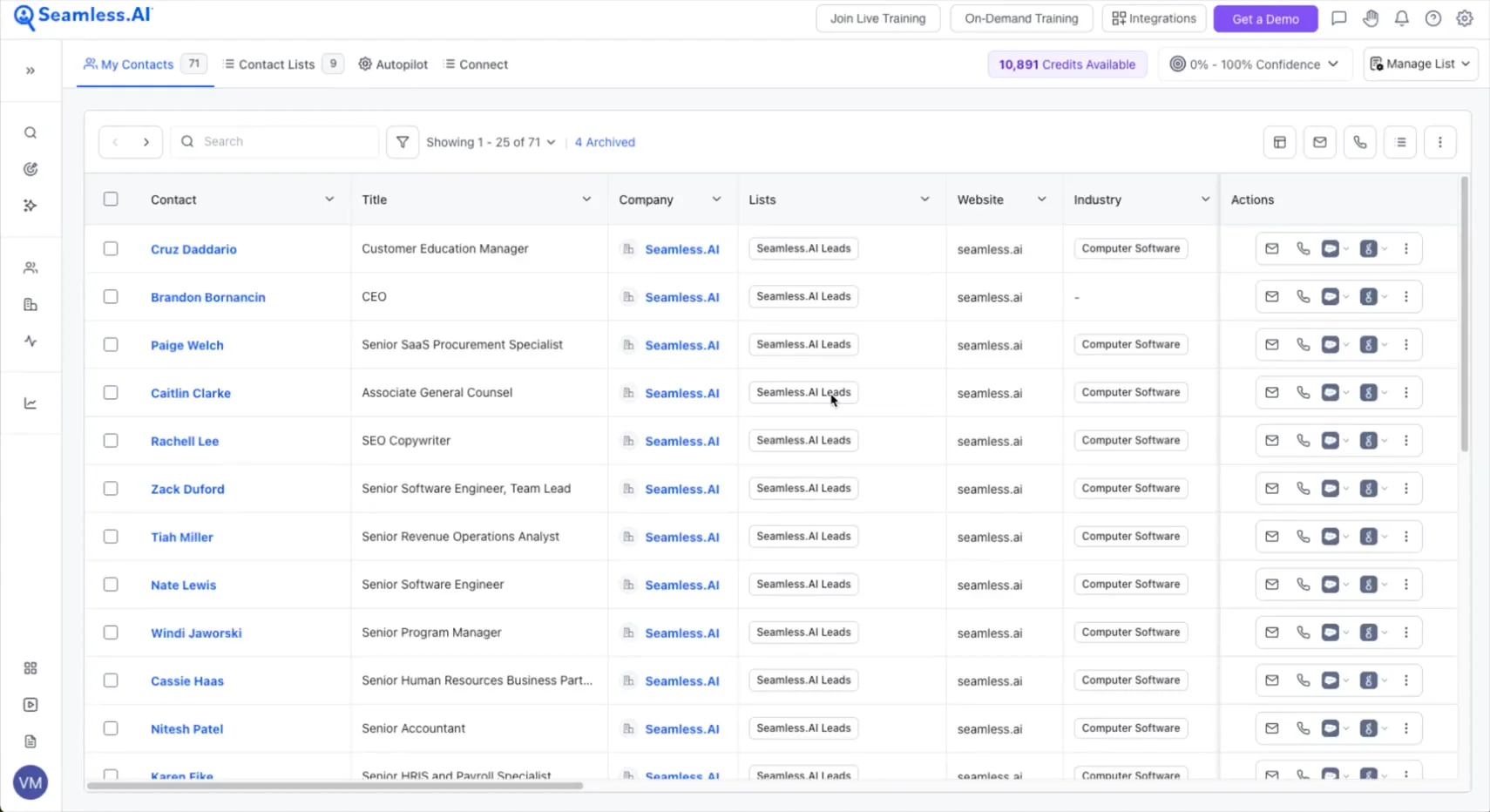Click the Get a Demo button

pos(1265,18)
